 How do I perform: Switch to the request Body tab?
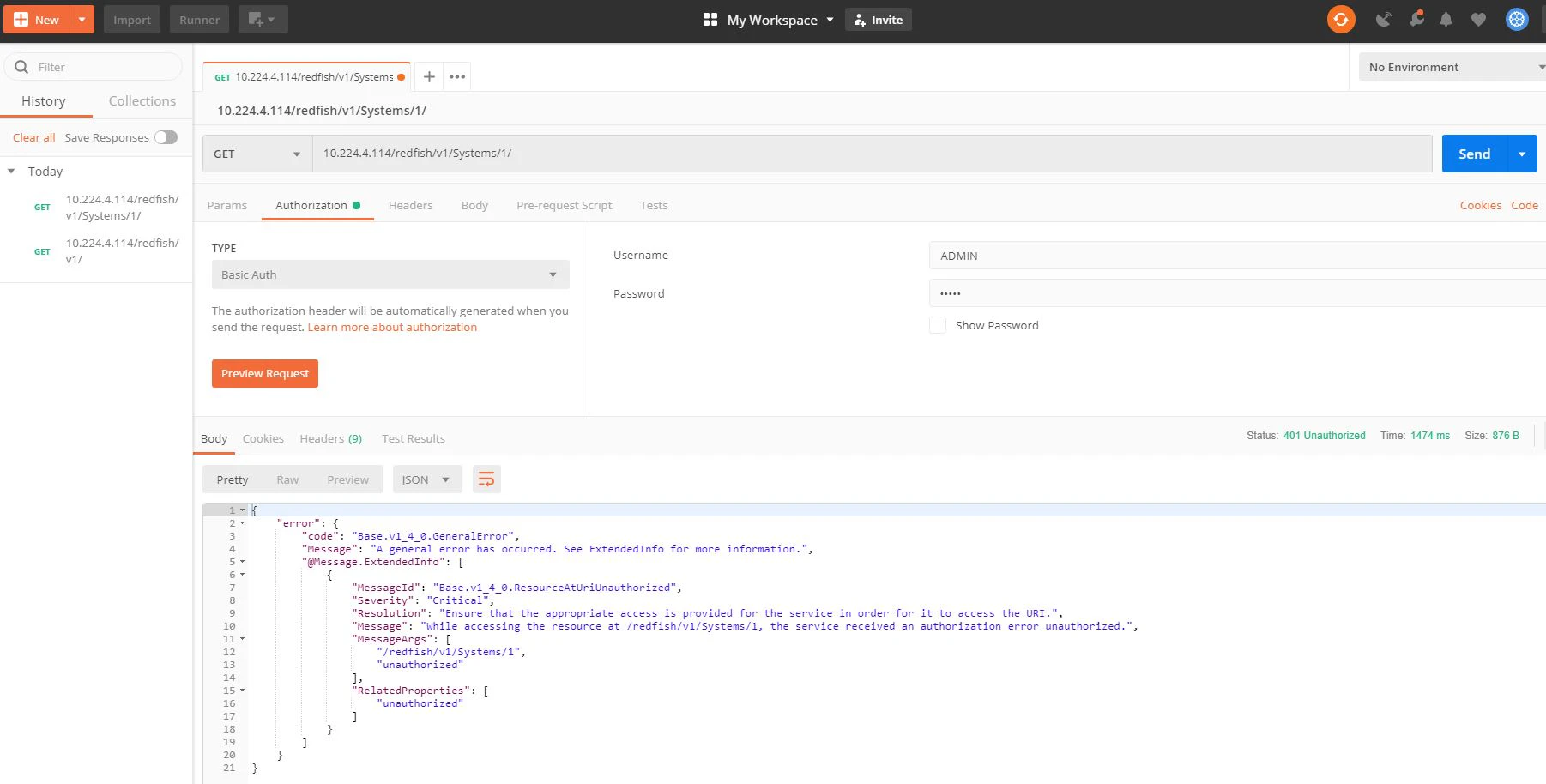pyautogui.click(x=474, y=206)
